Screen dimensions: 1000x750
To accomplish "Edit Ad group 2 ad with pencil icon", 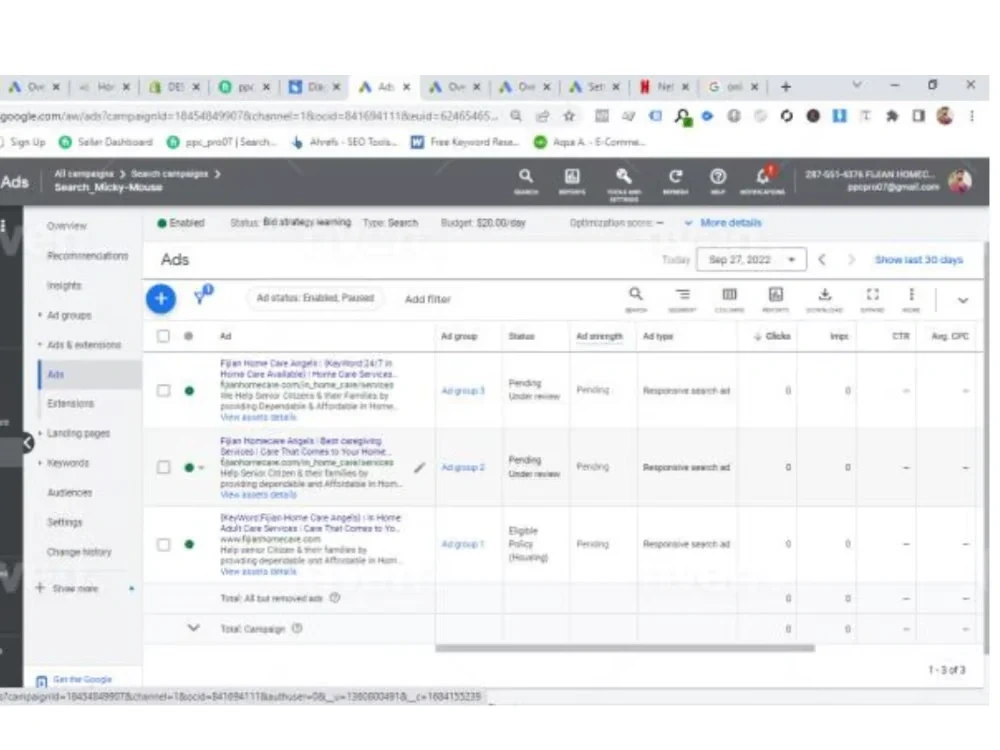I will (419, 468).
